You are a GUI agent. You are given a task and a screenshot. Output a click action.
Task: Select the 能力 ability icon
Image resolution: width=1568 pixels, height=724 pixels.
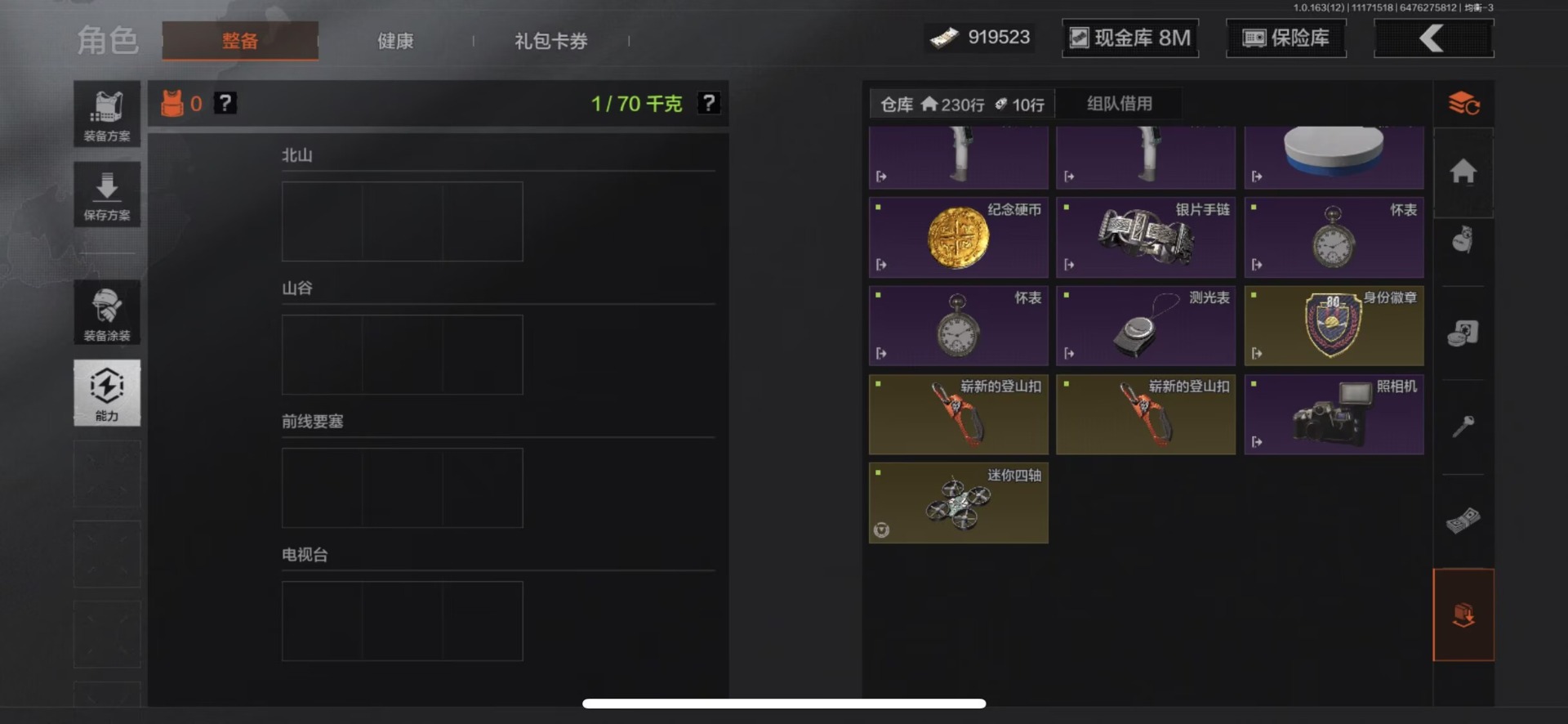107,393
